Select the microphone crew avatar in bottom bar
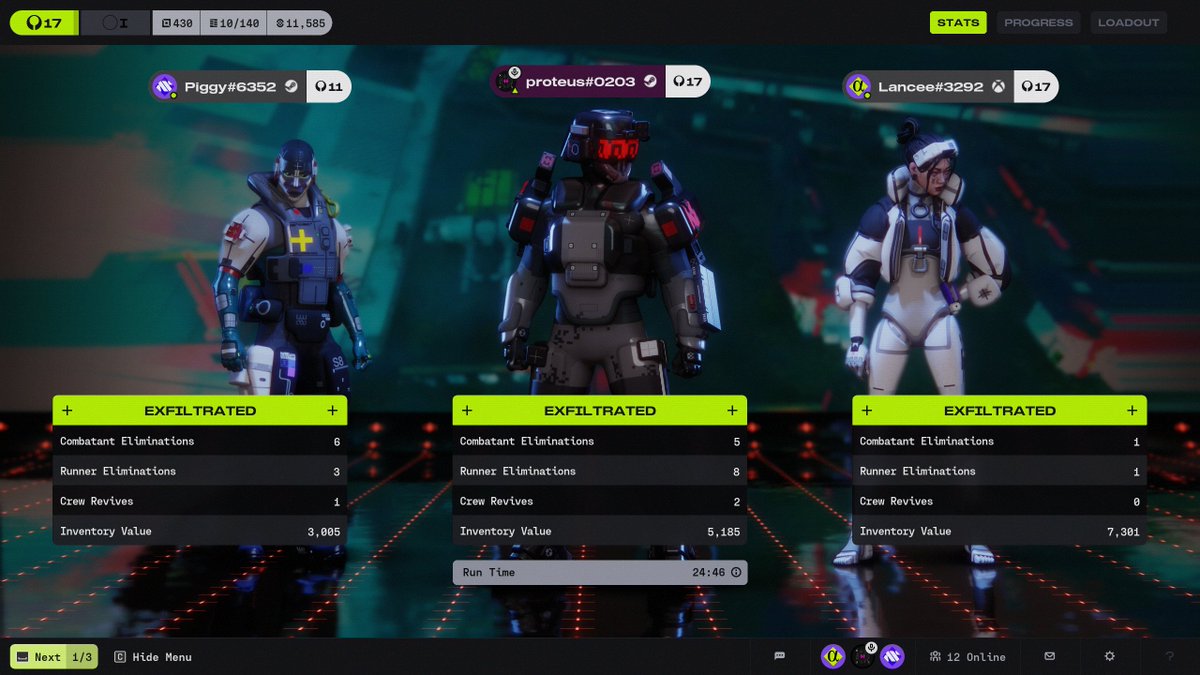Image resolution: width=1200 pixels, height=675 pixels. (863, 656)
